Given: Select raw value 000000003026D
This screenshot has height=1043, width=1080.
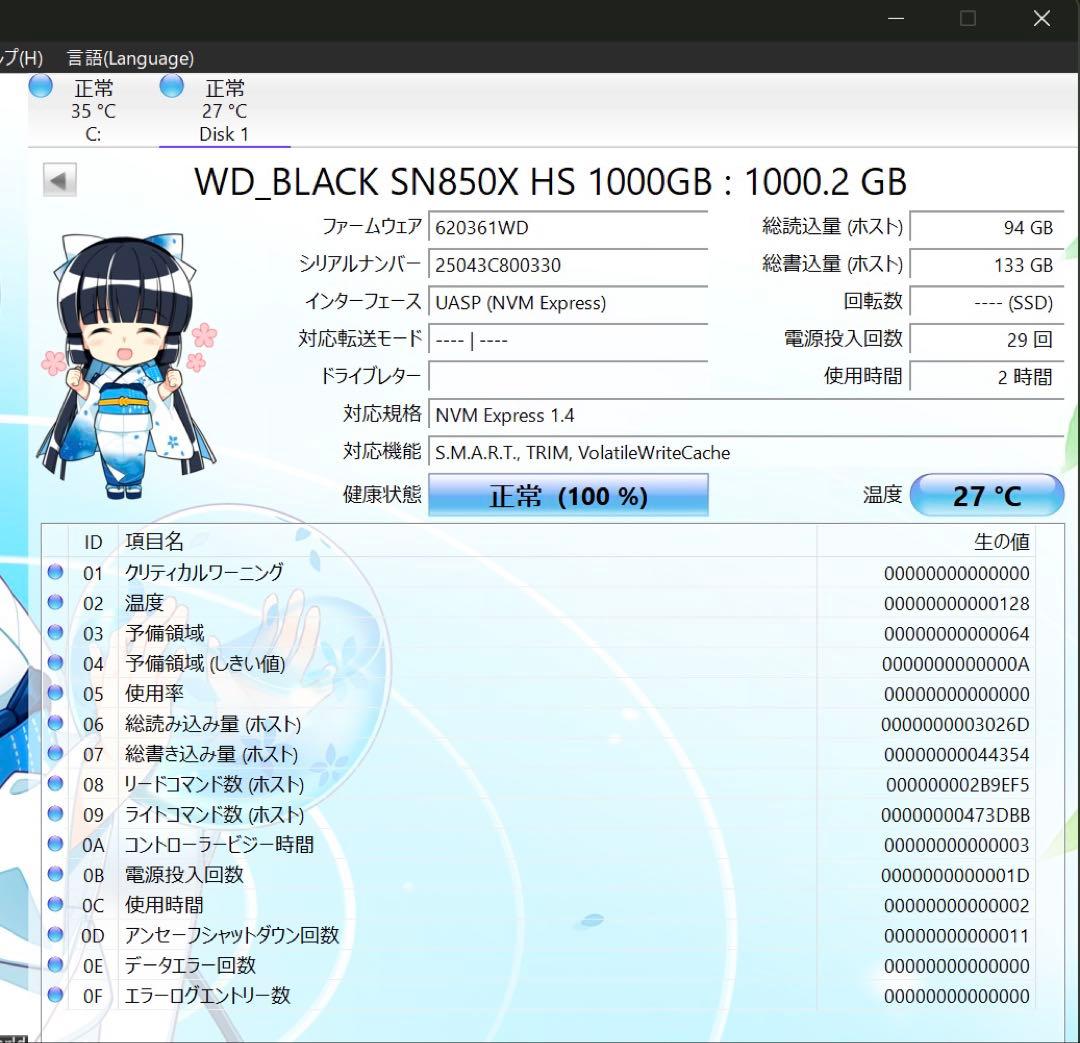Looking at the screenshot, I should [x=955, y=724].
